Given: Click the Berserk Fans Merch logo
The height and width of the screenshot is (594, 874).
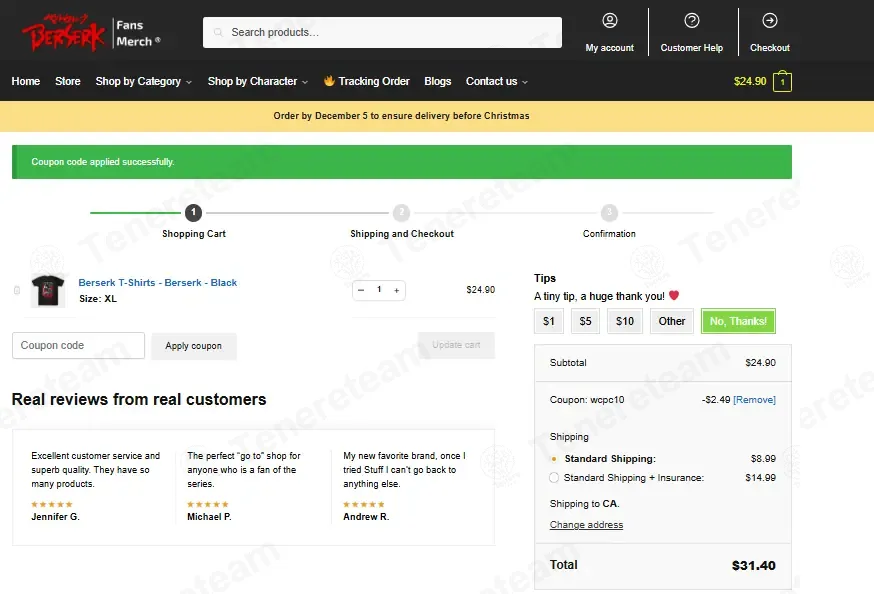Looking at the screenshot, I should 91,33.
